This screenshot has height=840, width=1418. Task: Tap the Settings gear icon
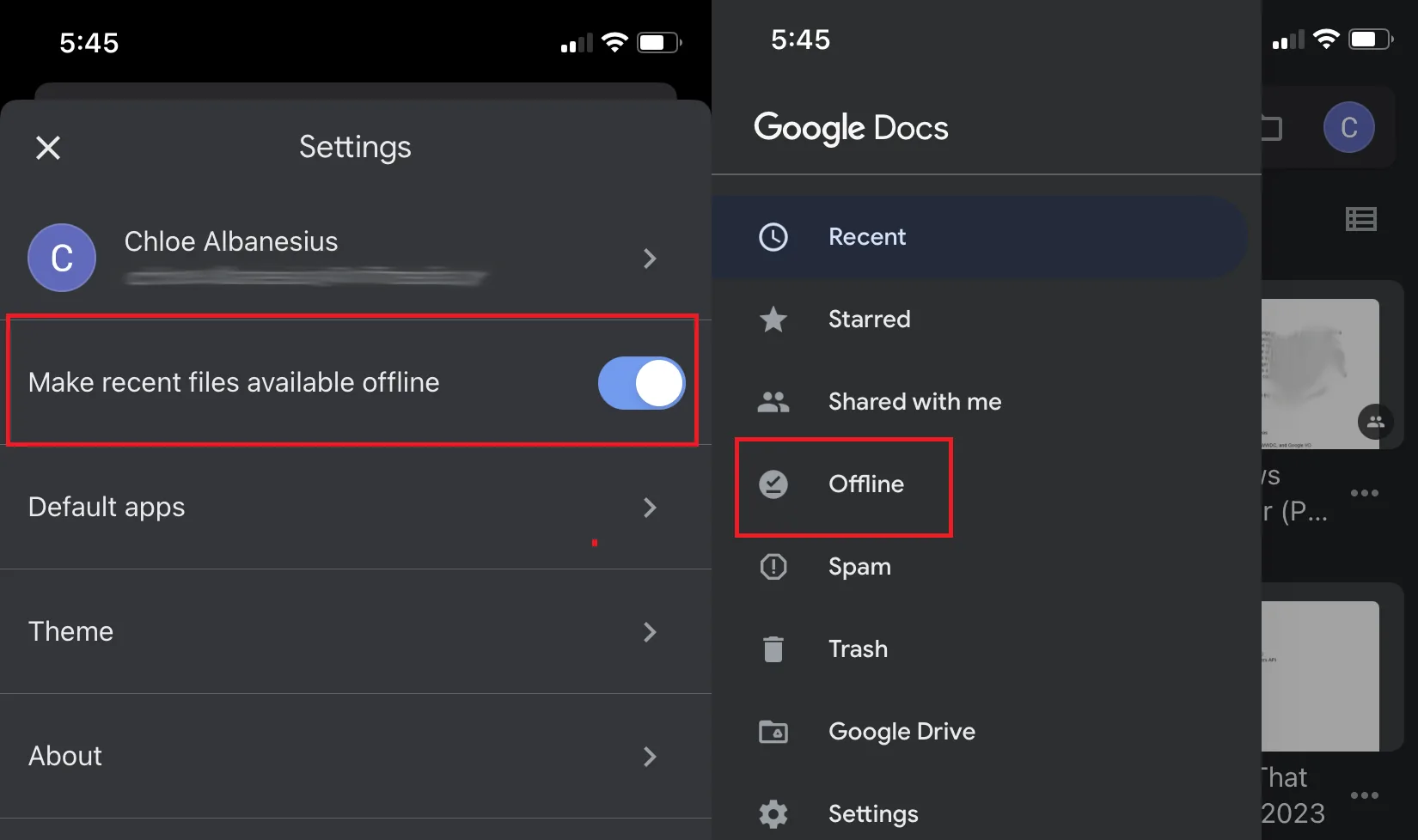click(x=773, y=813)
